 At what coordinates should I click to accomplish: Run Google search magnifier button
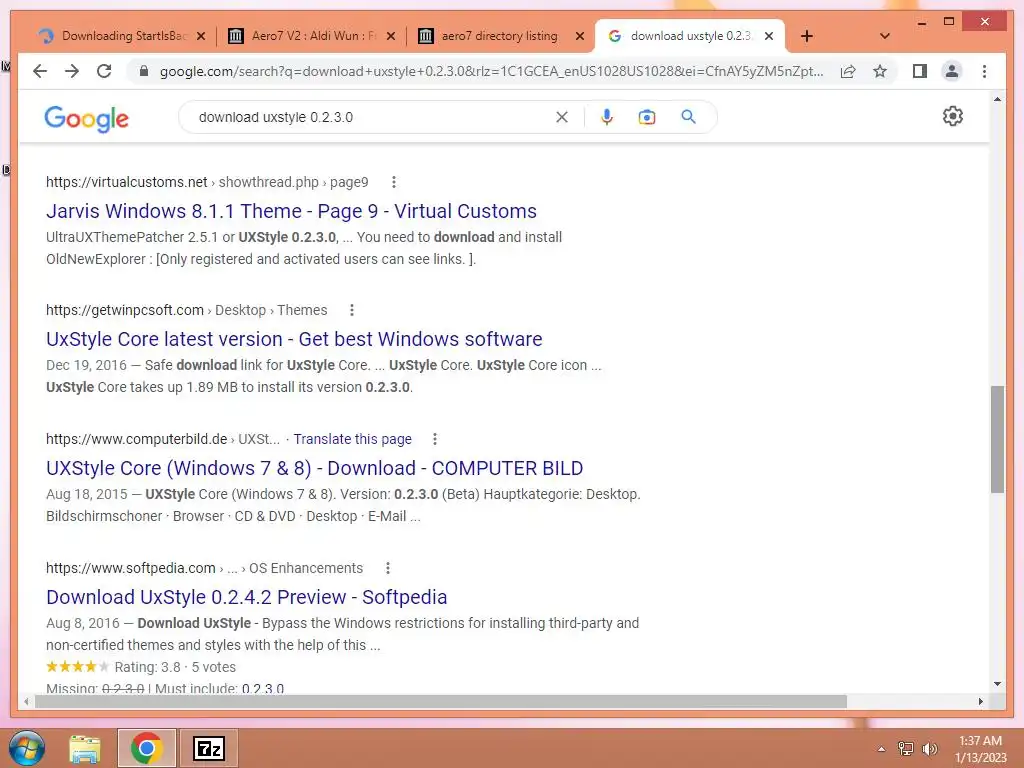click(x=688, y=117)
